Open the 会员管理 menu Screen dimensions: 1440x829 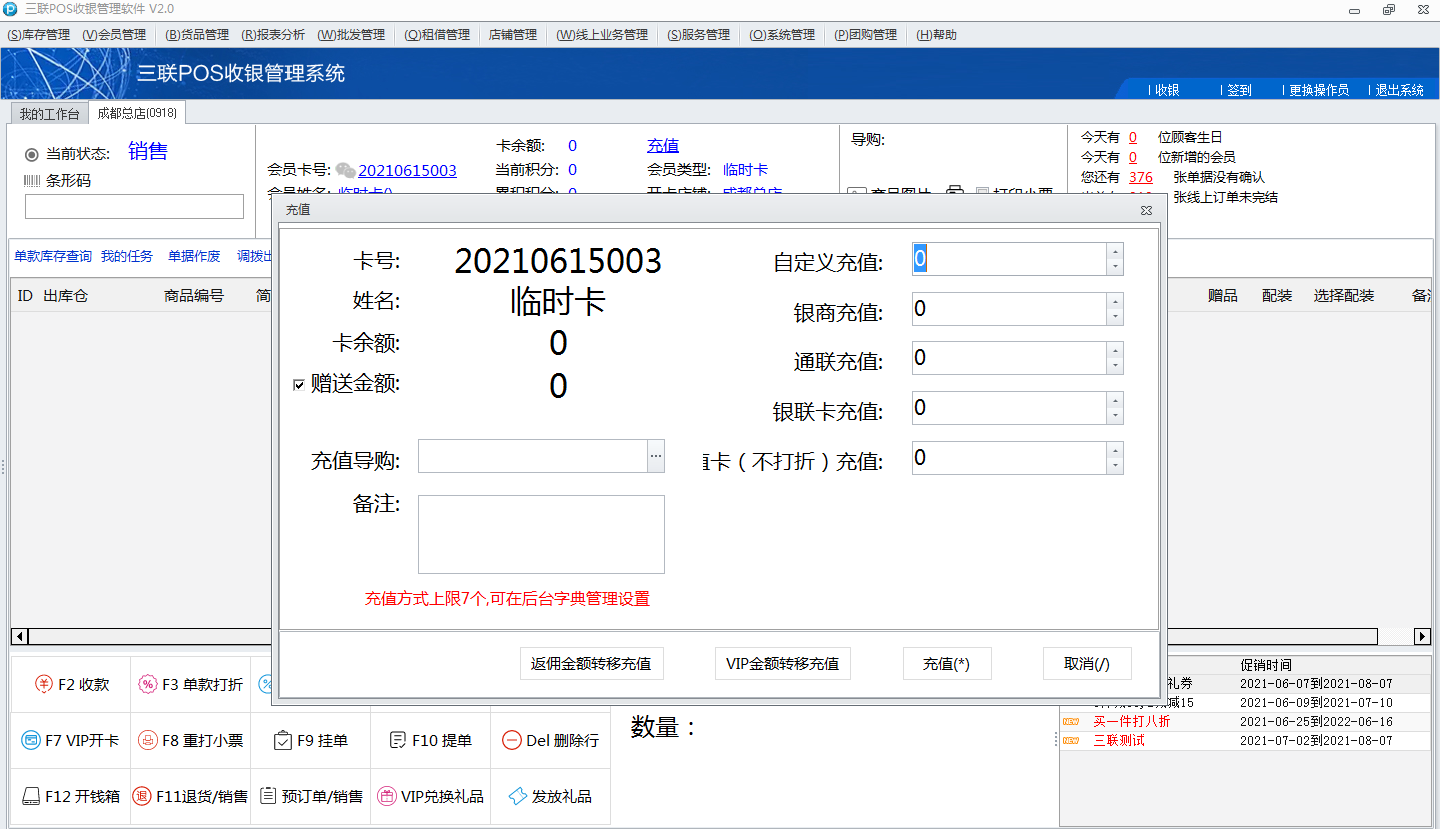(x=114, y=35)
